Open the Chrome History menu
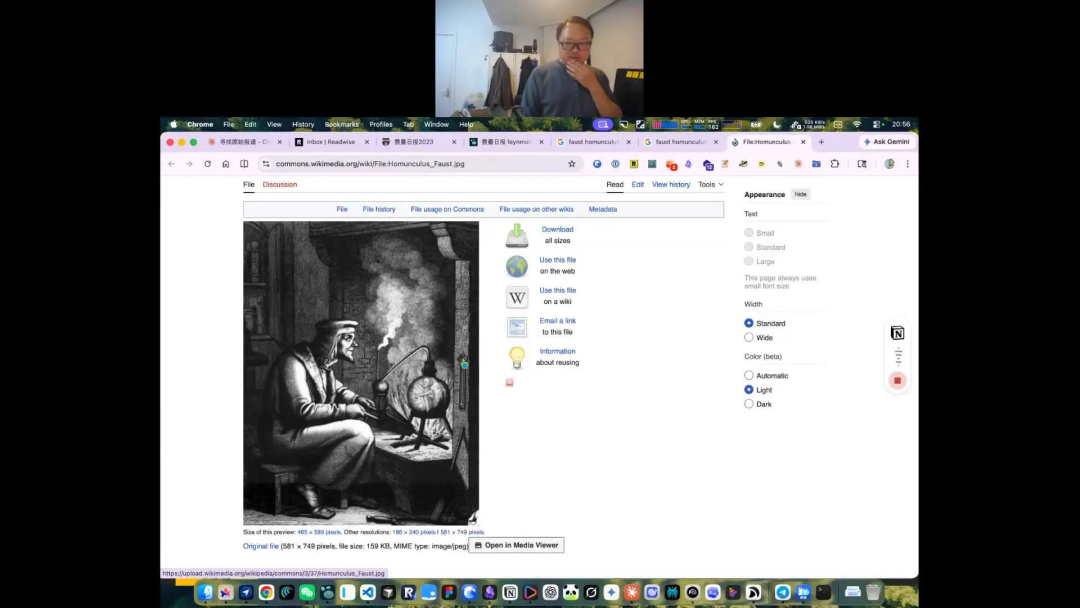Image resolution: width=1080 pixels, height=608 pixels. click(x=303, y=125)
